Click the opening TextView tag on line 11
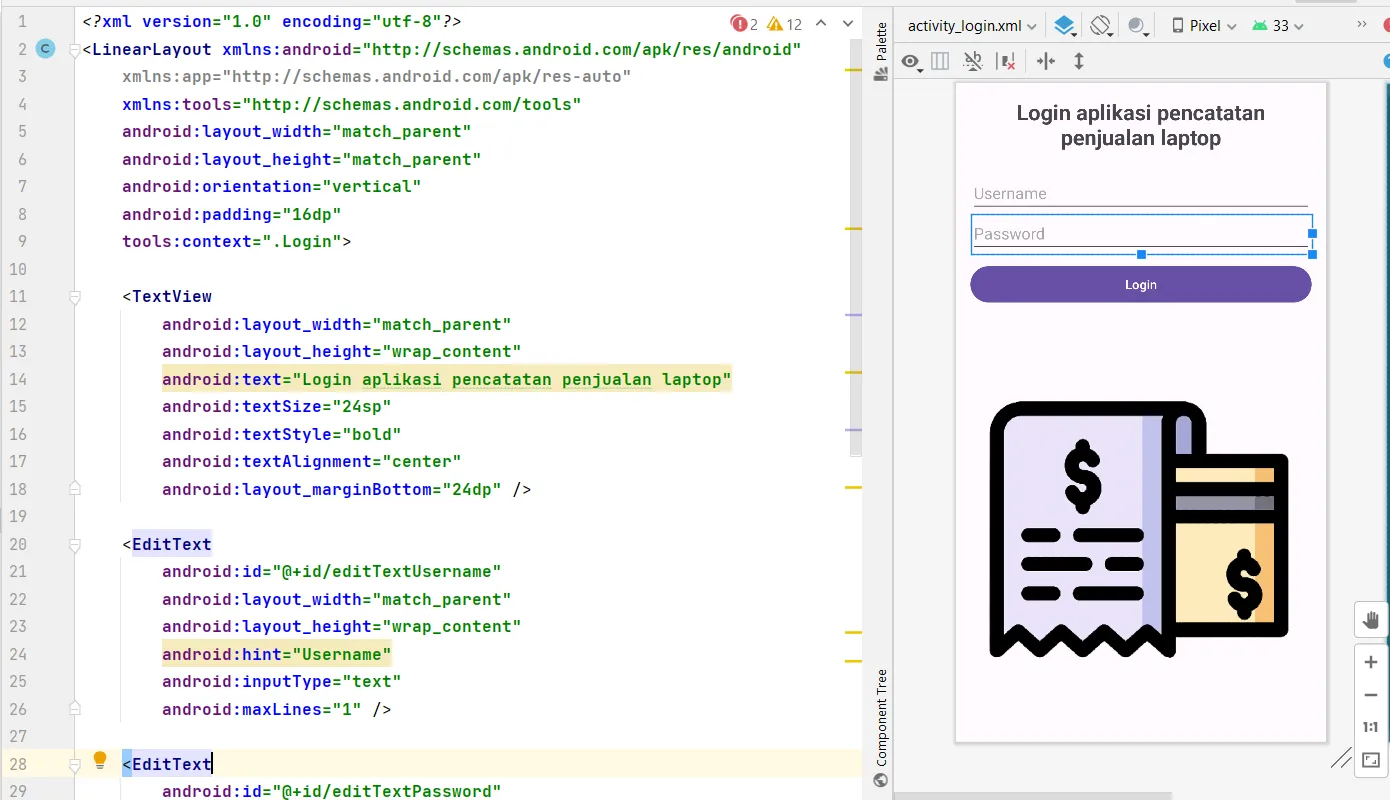This screenshot has width=1390, height=800. point(167,296)
